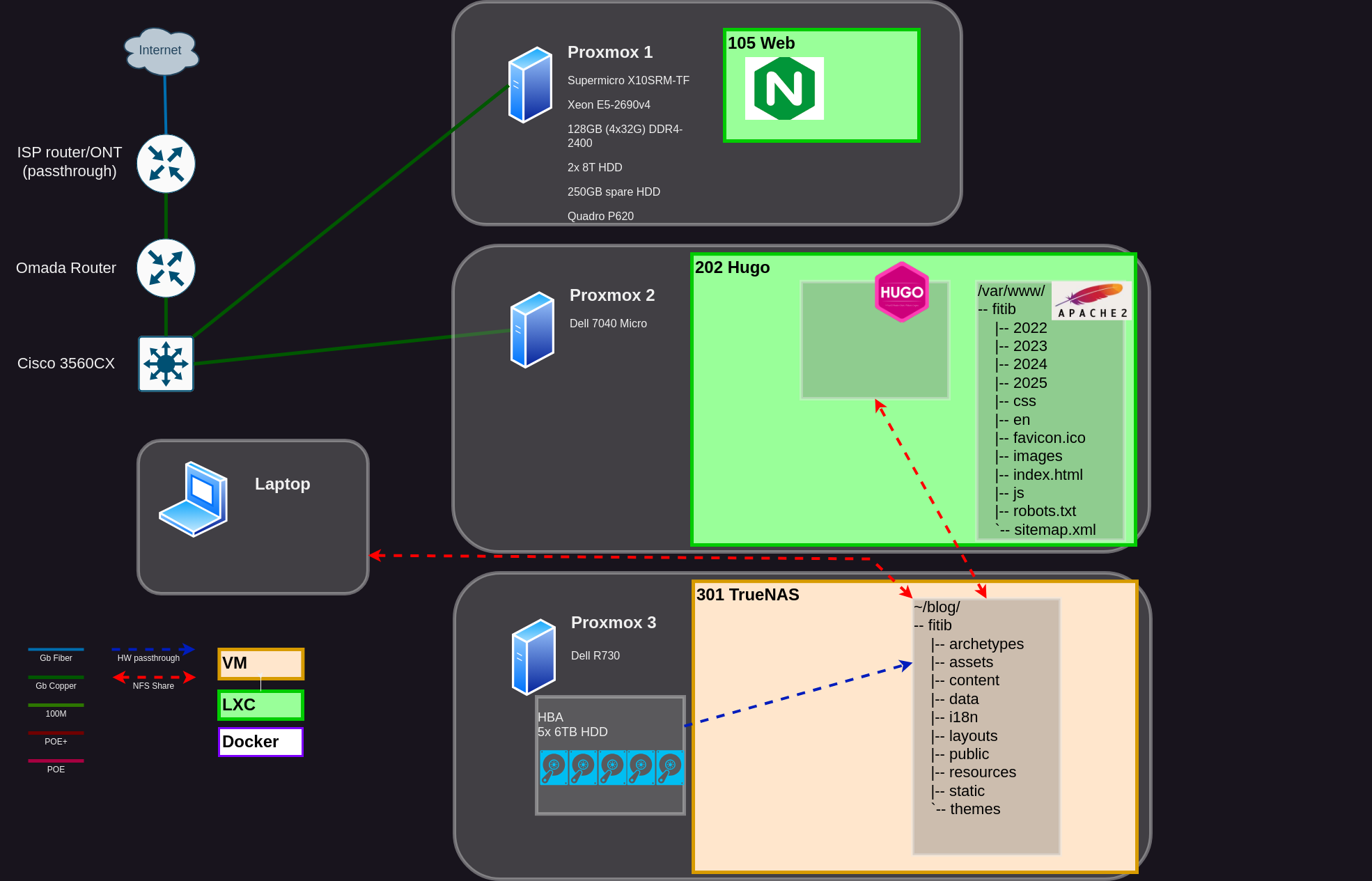This screenshot has width=1372, height=881.
Task: Click the Omada Router label
Action: click(x=66, y=268)
